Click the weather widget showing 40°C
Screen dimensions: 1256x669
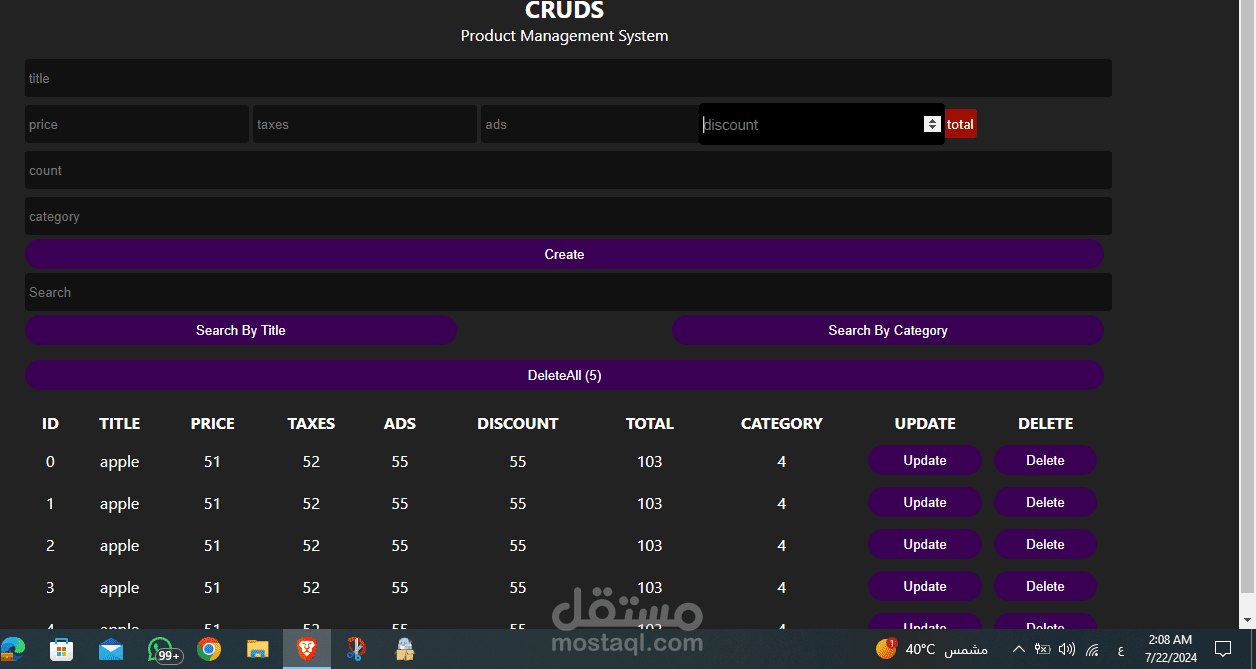click(932, 649)
